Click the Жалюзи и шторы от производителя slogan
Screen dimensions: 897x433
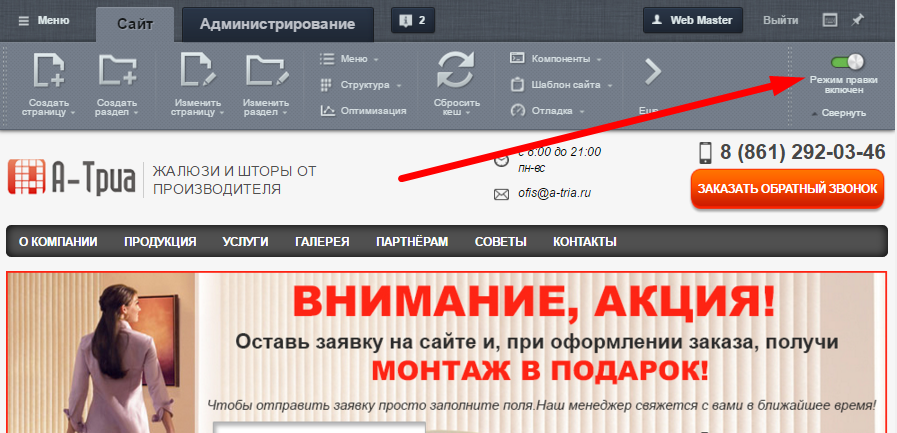[235, 180]
